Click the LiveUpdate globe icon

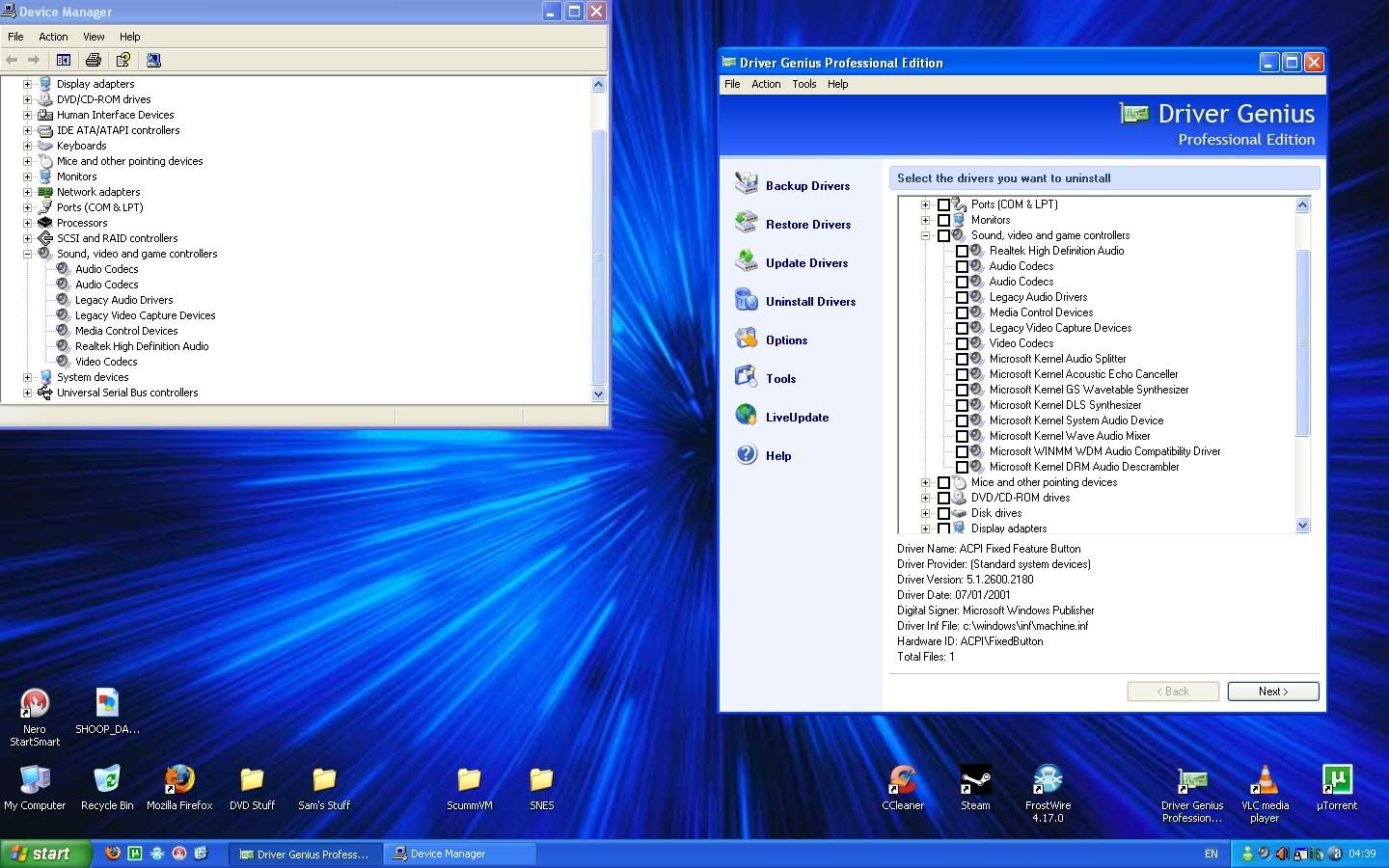(x=747, y=416)
